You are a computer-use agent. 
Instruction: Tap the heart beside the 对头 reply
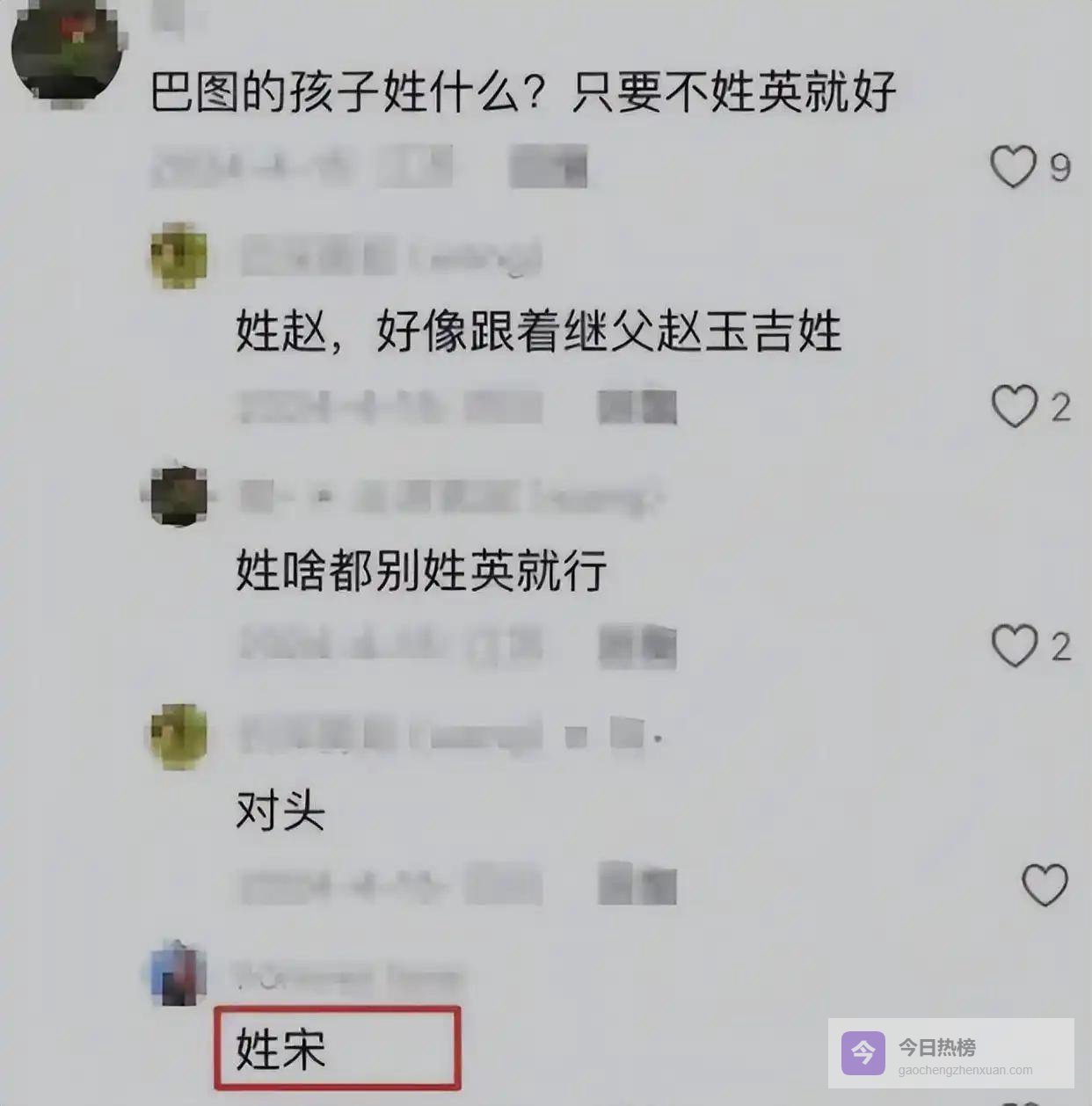(1045, 884)
